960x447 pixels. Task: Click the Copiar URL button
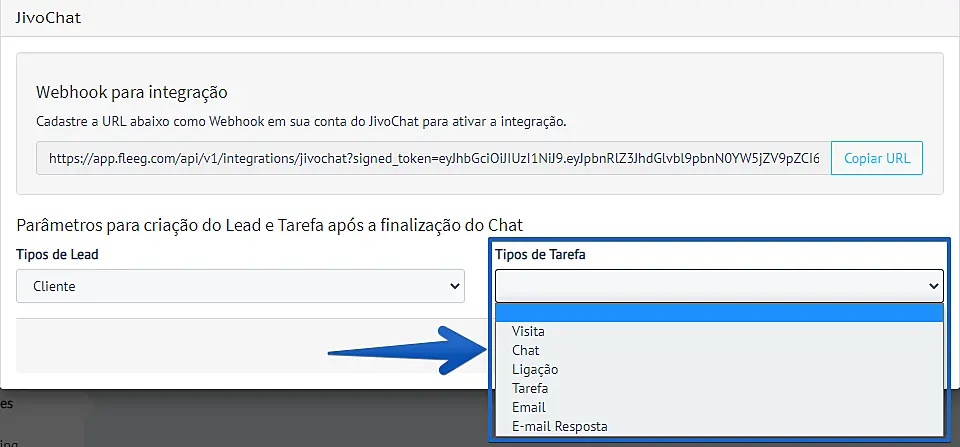[877, 158]
